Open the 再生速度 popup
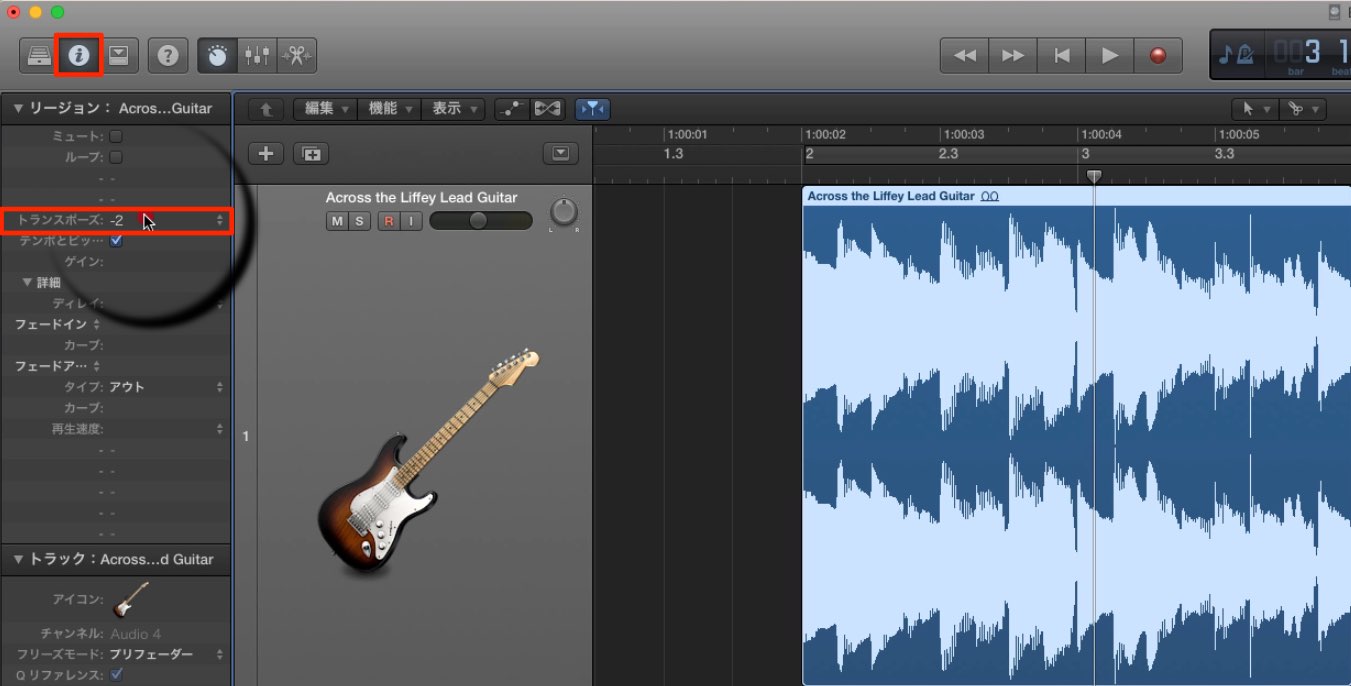Viewport: 1351px width, 686px height. click(220, 429)
